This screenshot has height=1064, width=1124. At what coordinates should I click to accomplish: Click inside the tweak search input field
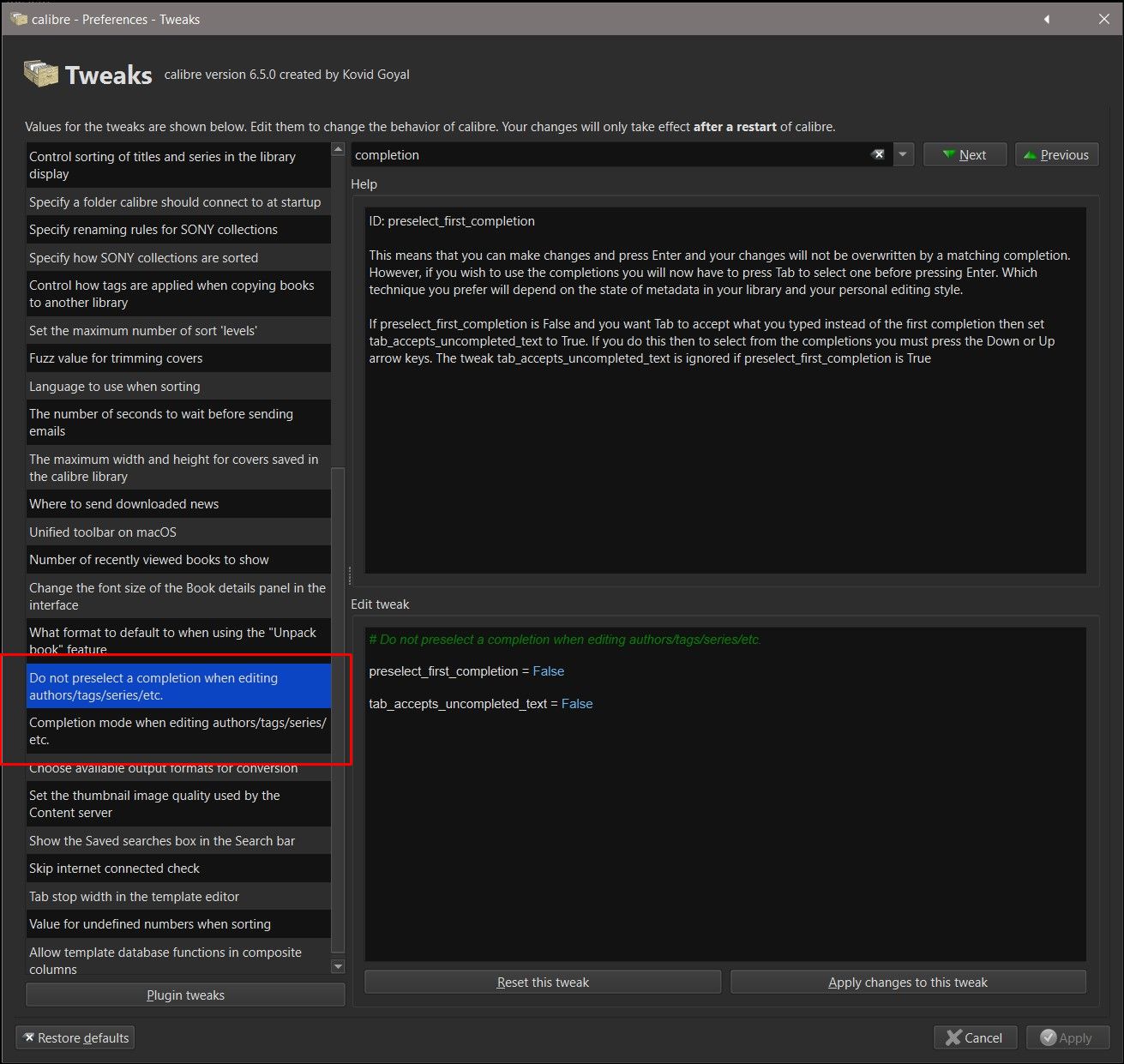pos(609,155)
